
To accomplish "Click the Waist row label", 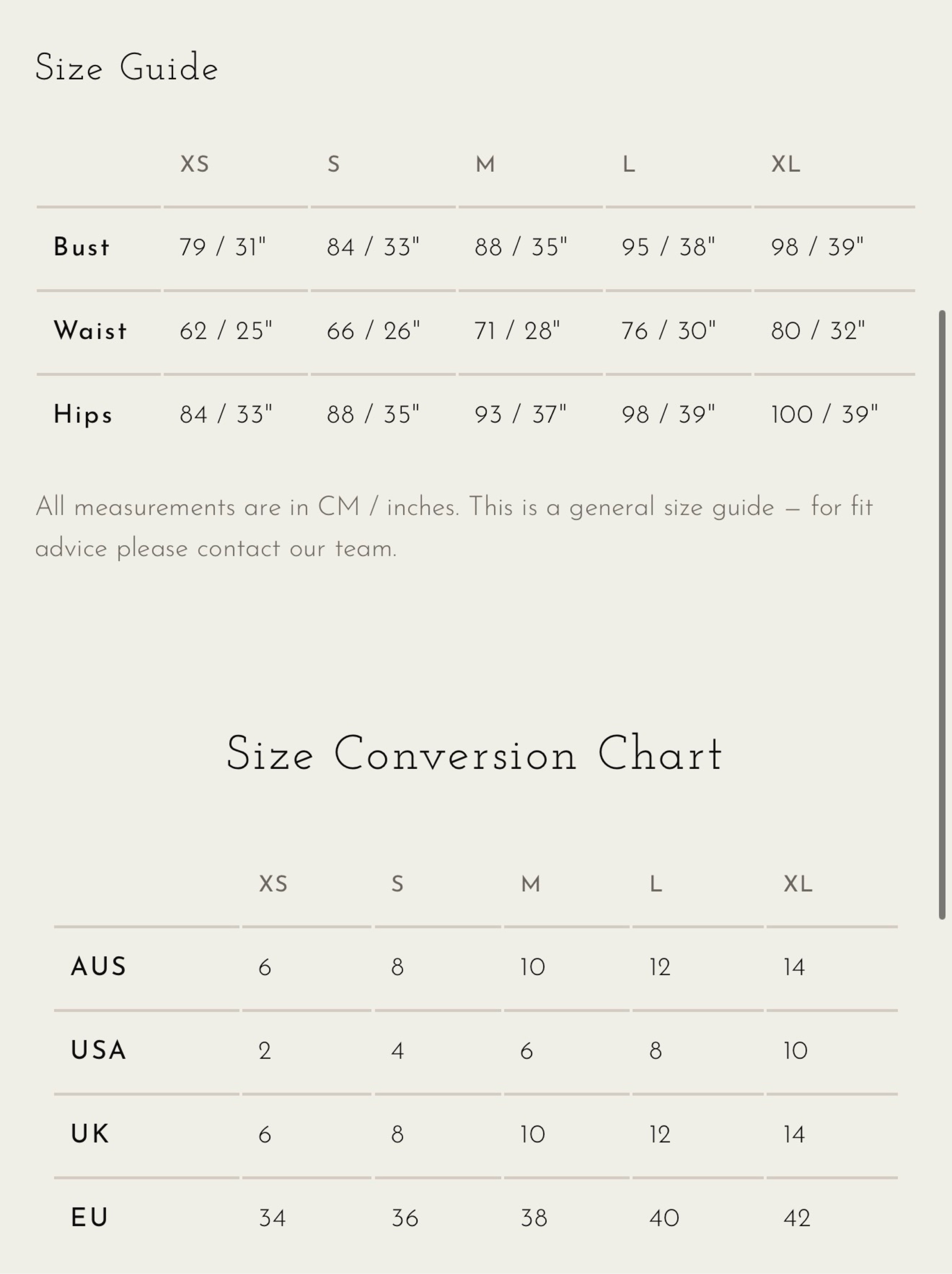I will click(90, 331).
